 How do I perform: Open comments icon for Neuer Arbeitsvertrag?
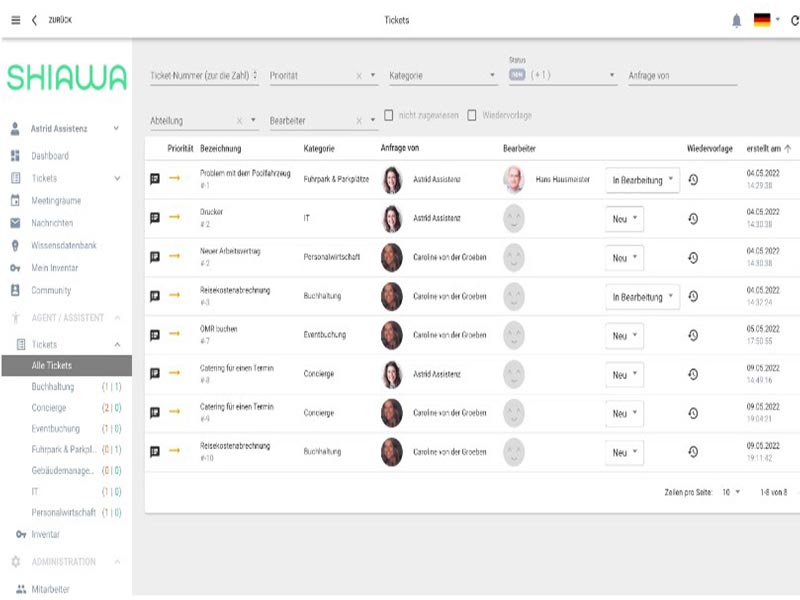point(155,257)
